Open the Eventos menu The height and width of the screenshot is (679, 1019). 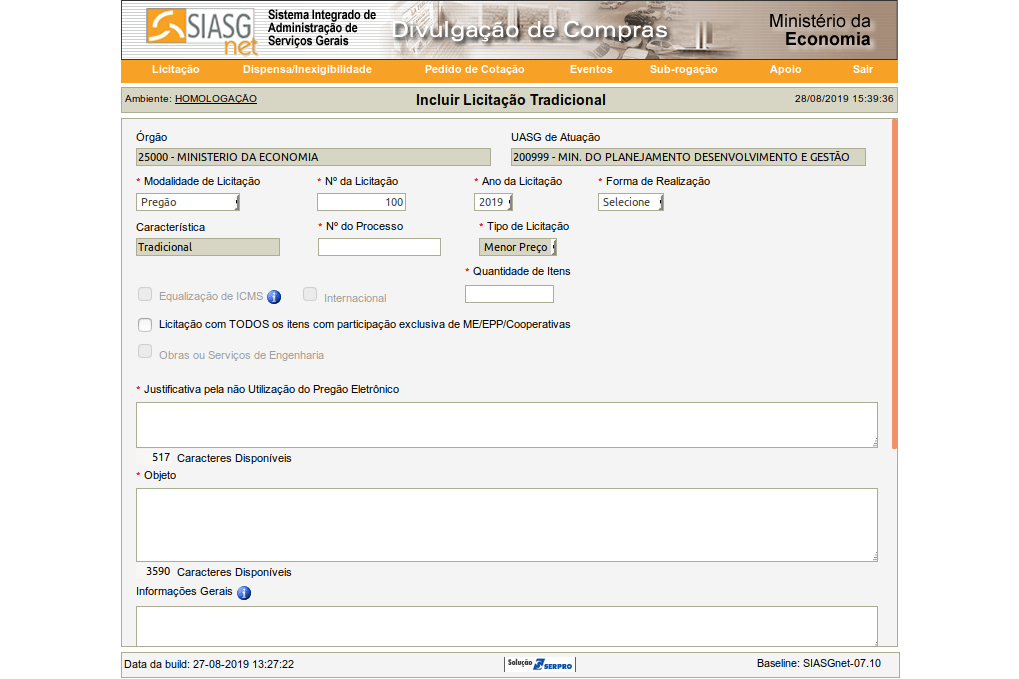(x=591, y=70)
